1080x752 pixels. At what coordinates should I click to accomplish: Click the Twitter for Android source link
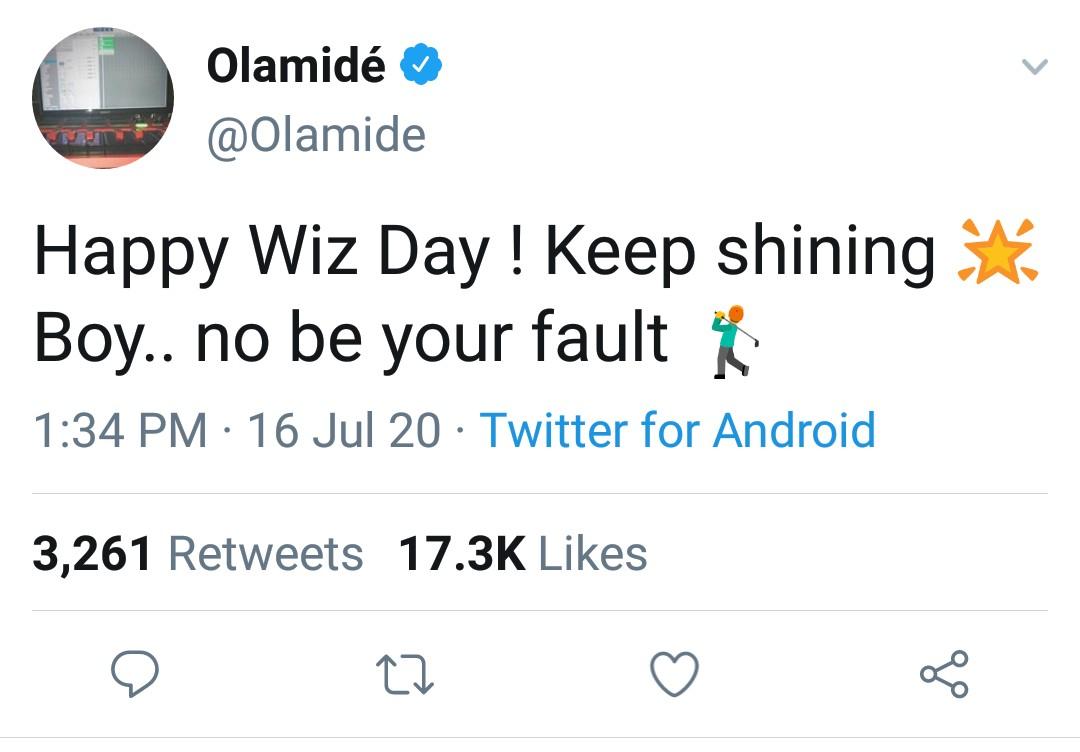click(677, 430)
